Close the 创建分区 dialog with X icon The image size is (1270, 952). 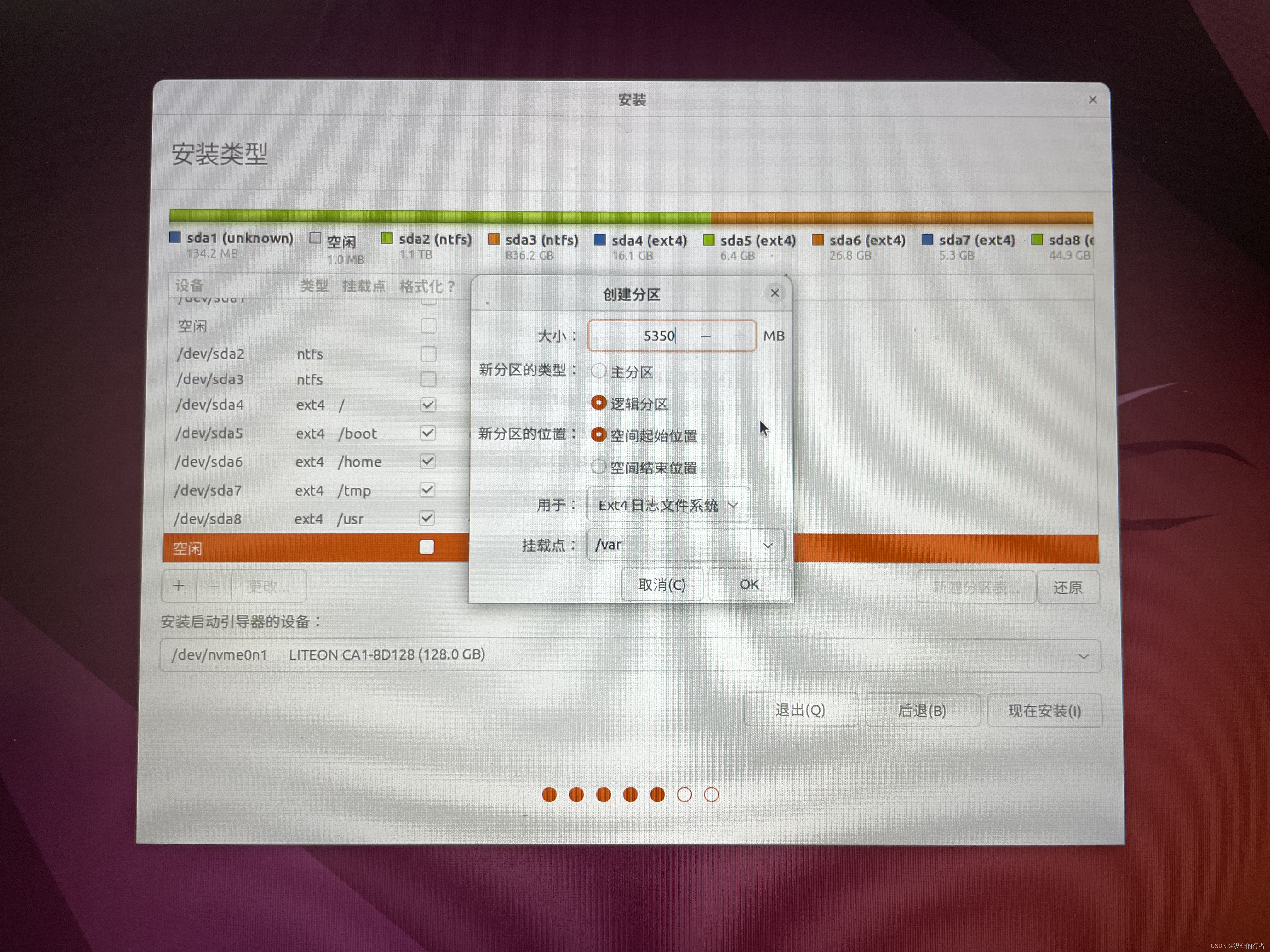click(775, 293)
